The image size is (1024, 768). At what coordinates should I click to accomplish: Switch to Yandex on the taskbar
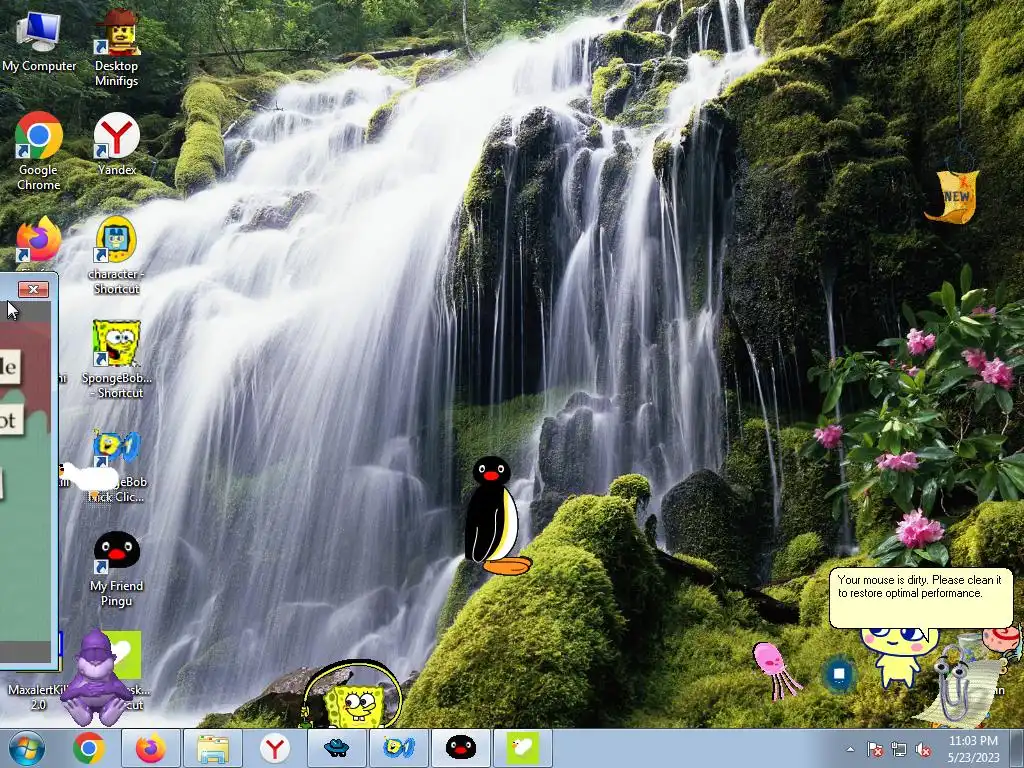click(275, 748)
